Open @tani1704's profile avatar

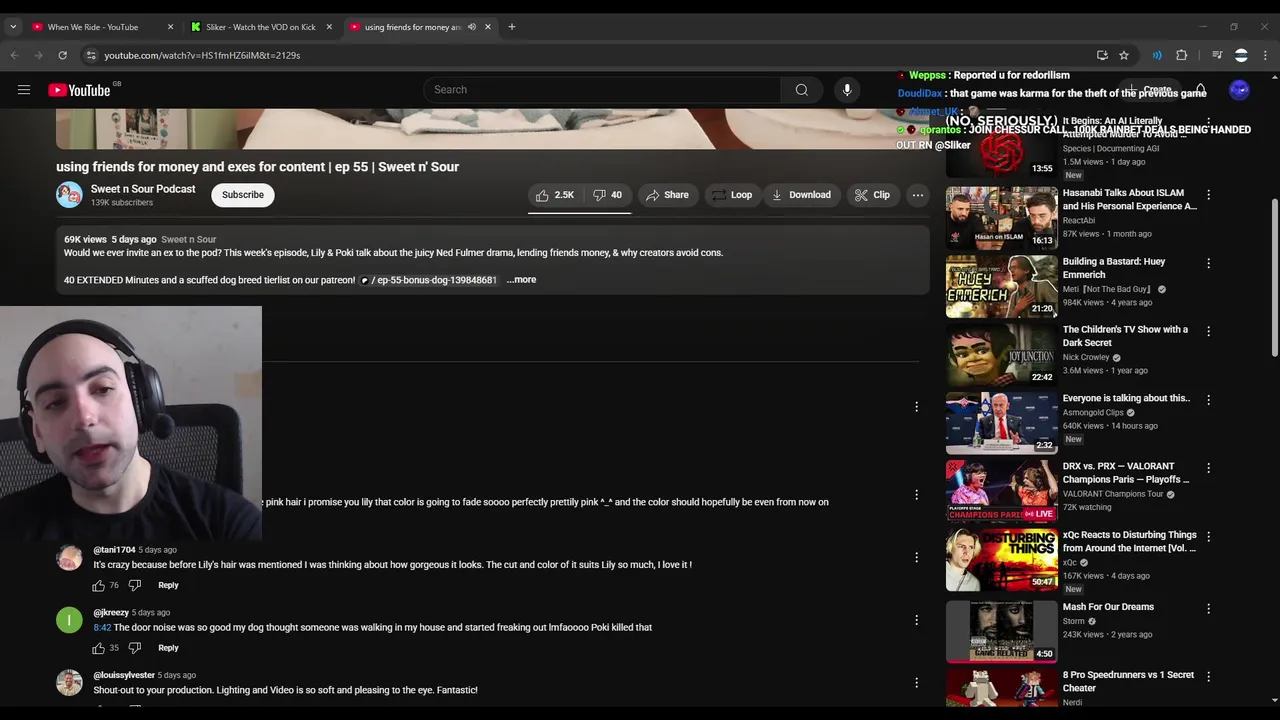tap(69, 558)
